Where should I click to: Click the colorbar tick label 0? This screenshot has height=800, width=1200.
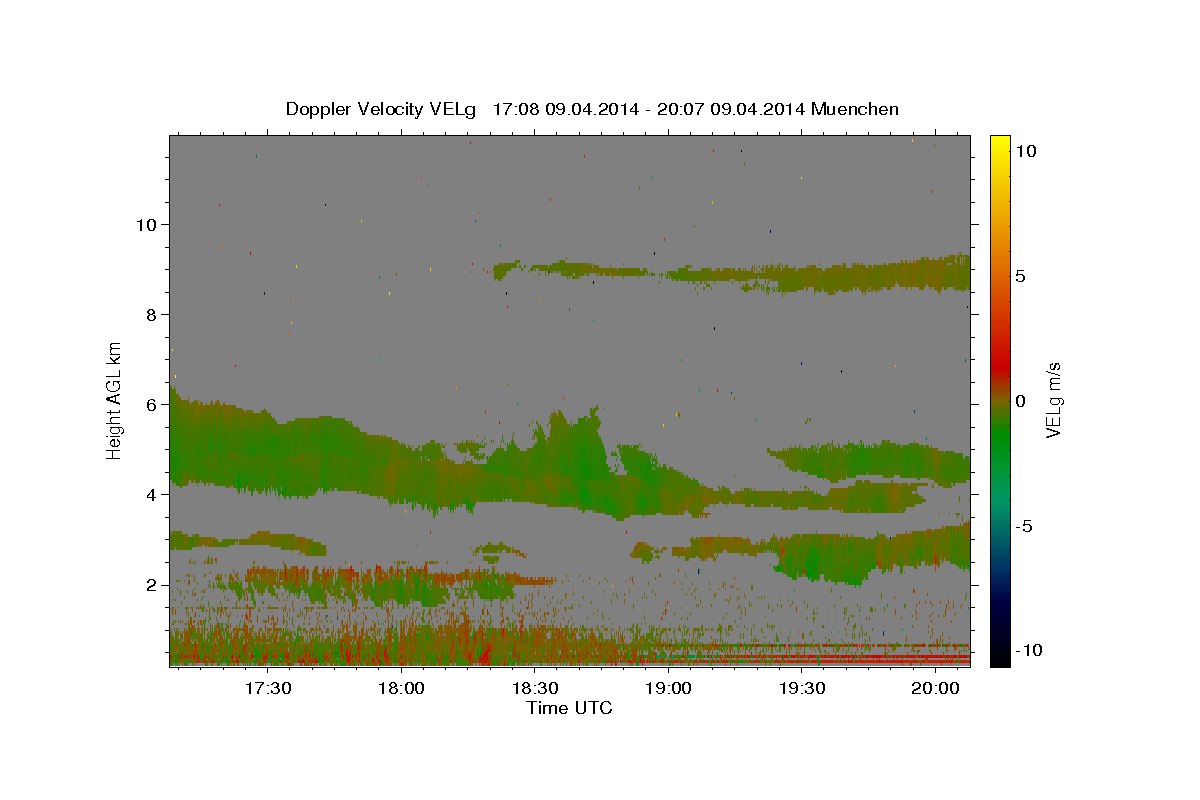click(x=1020, y=401)
